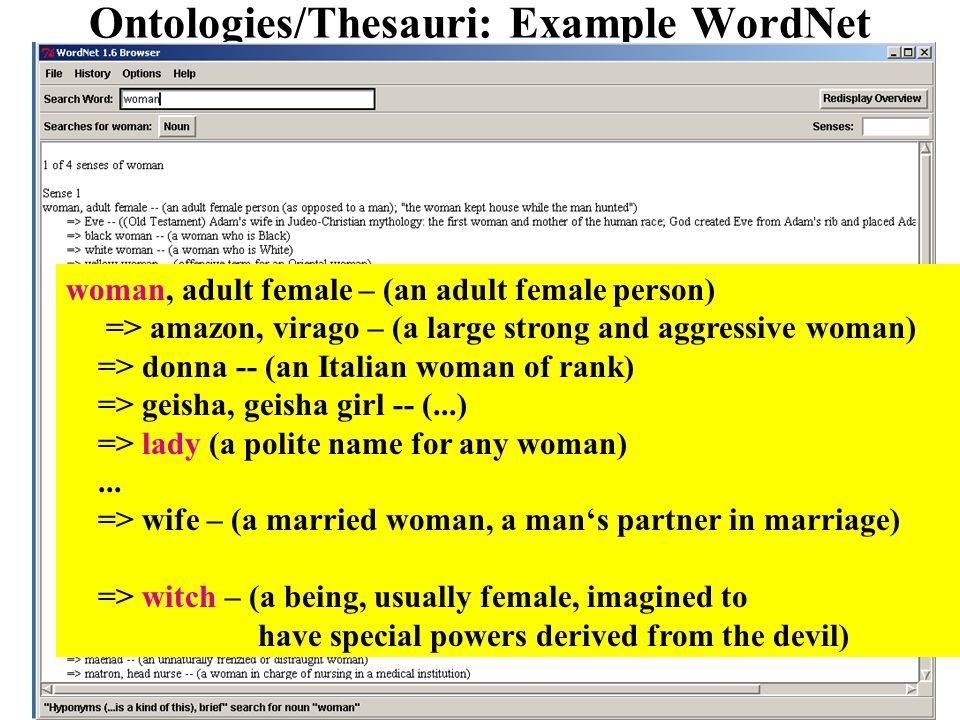Click the Senses input field

tap(895, 127)
